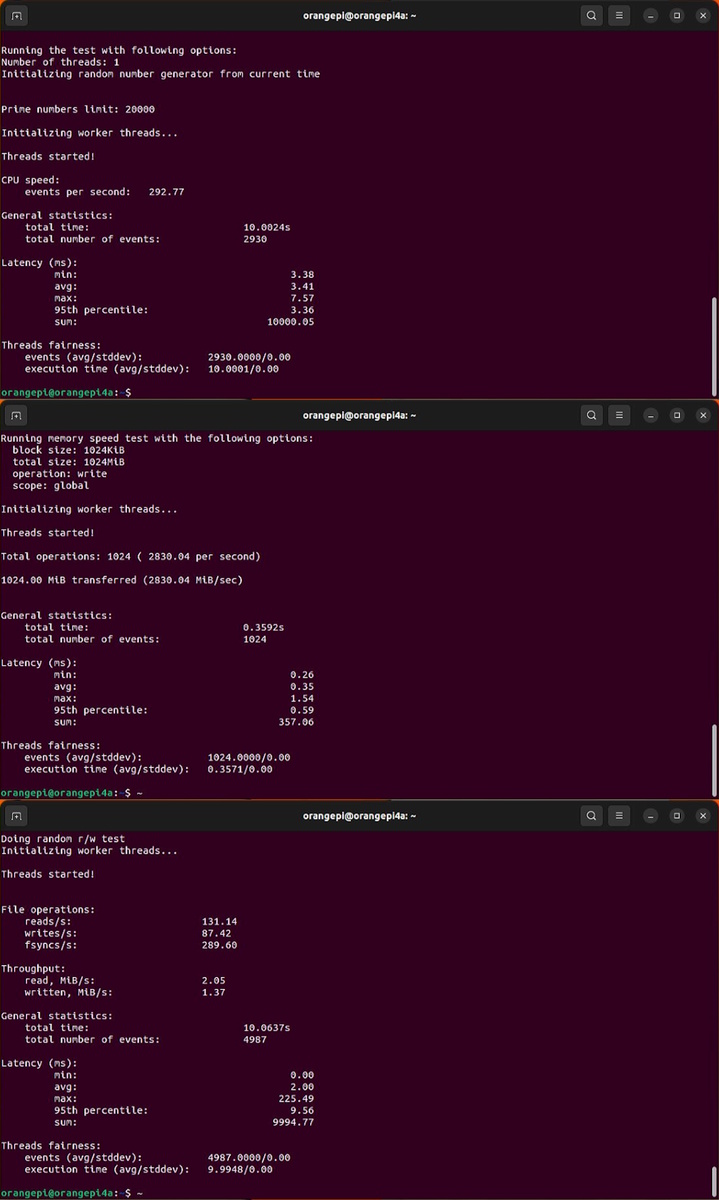
Task: Click the events value 2930.0000/0.00
Action: [249, 357]
